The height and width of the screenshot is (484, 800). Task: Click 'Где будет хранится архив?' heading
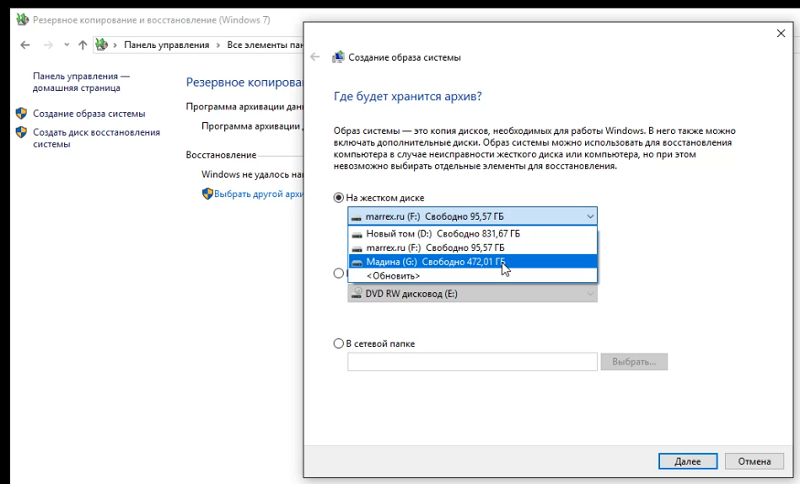coord(408,96)
